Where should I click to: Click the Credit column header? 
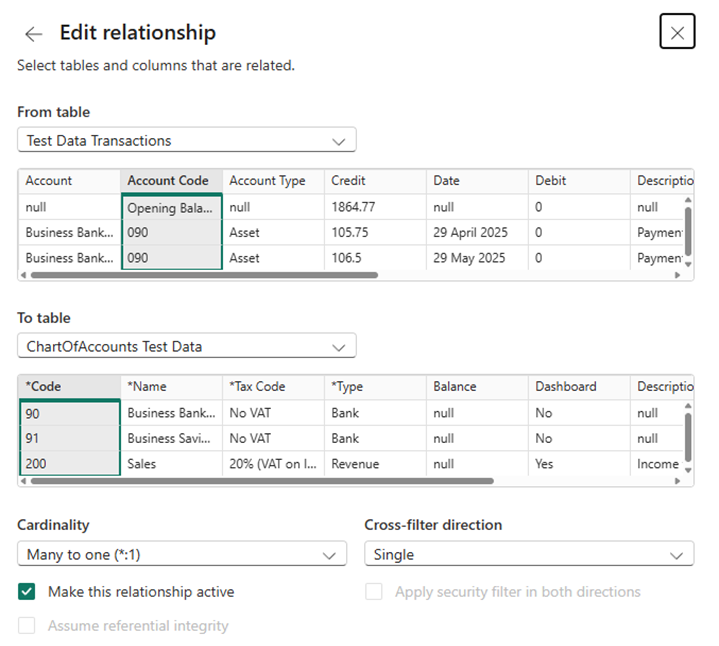[349, 181]
